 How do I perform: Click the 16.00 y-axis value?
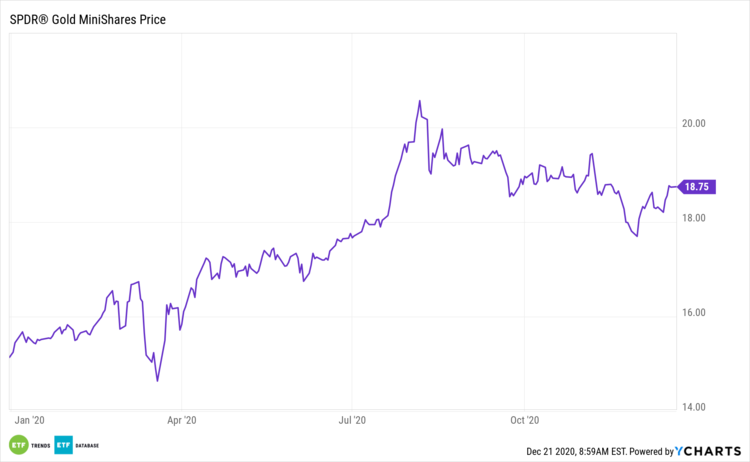693,312
